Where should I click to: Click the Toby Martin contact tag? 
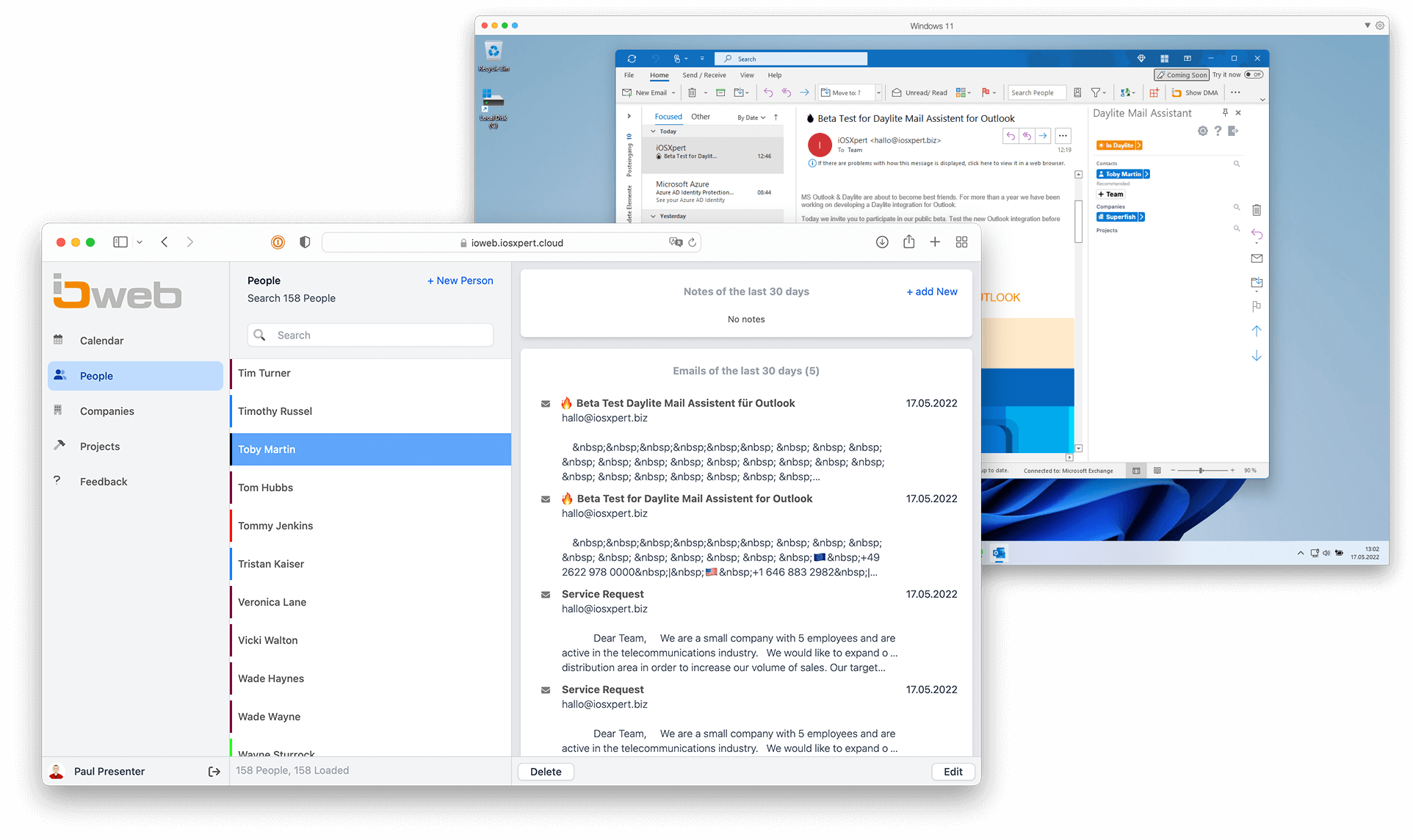pos(1123,174)
